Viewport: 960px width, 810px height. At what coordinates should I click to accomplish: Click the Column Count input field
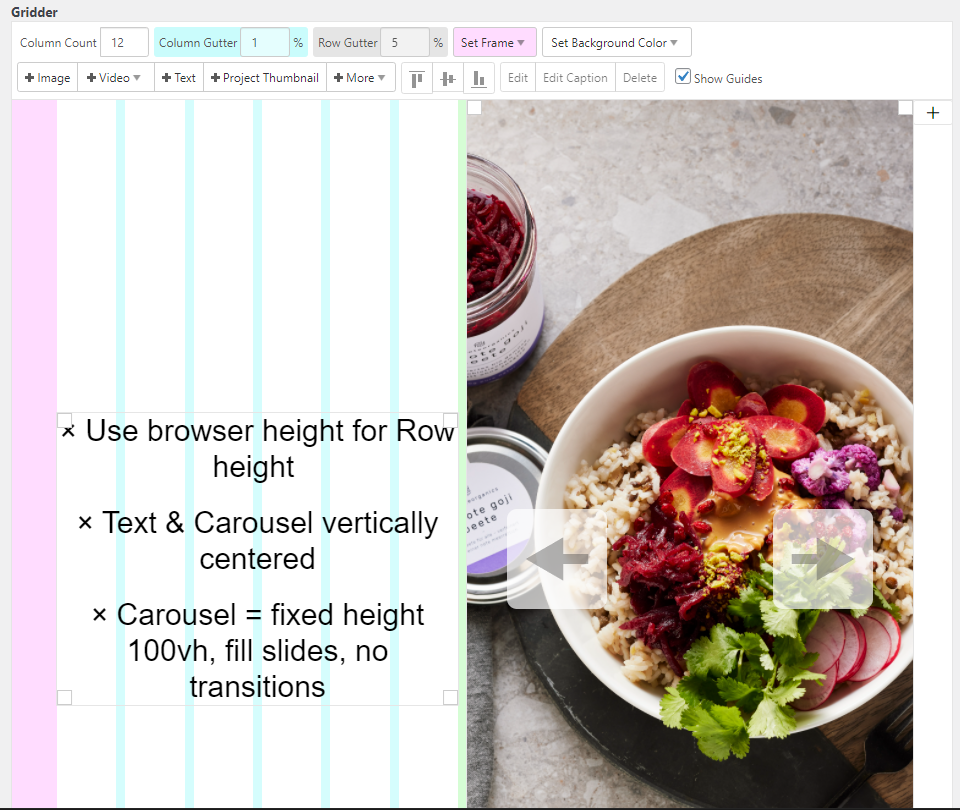point(124,43)
